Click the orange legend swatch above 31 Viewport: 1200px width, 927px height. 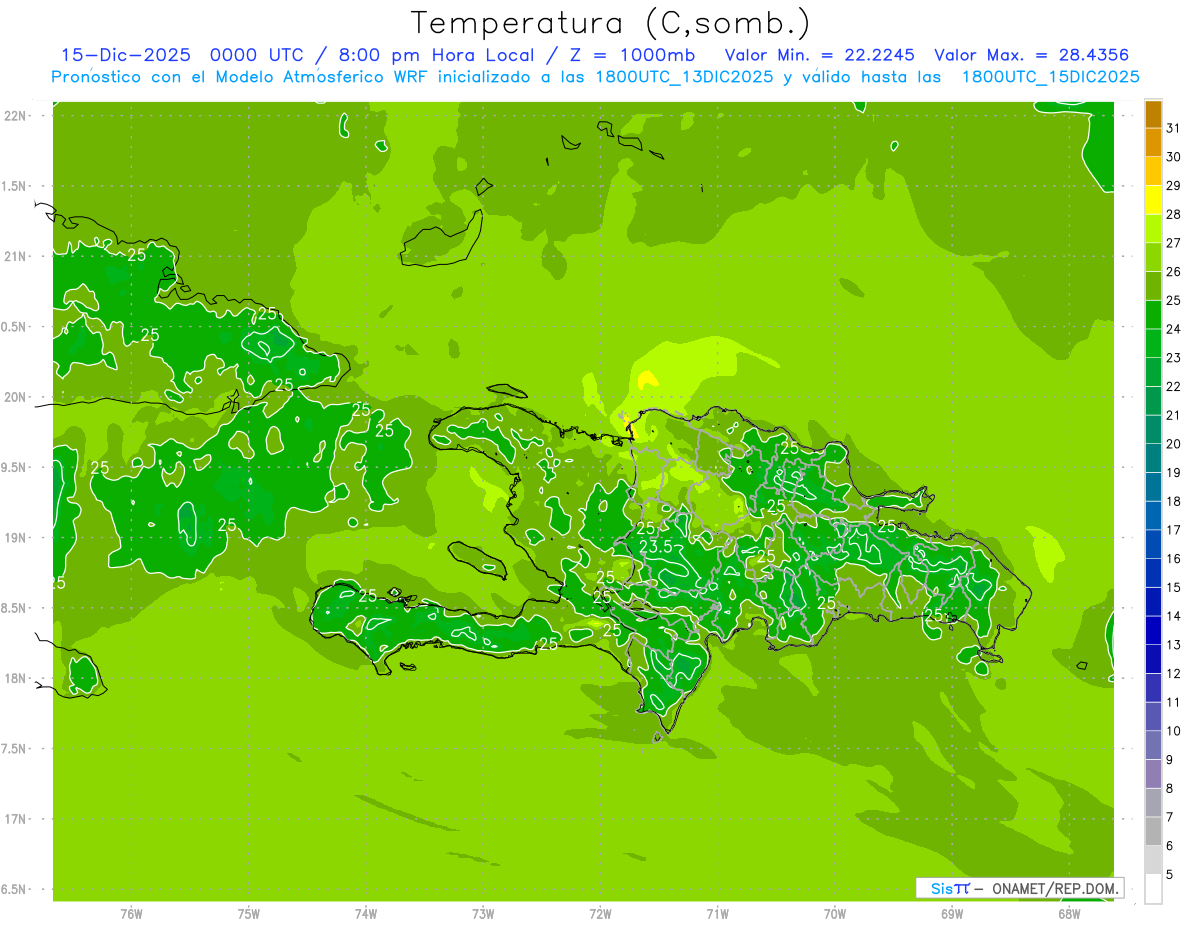(x=1153, y=114)
